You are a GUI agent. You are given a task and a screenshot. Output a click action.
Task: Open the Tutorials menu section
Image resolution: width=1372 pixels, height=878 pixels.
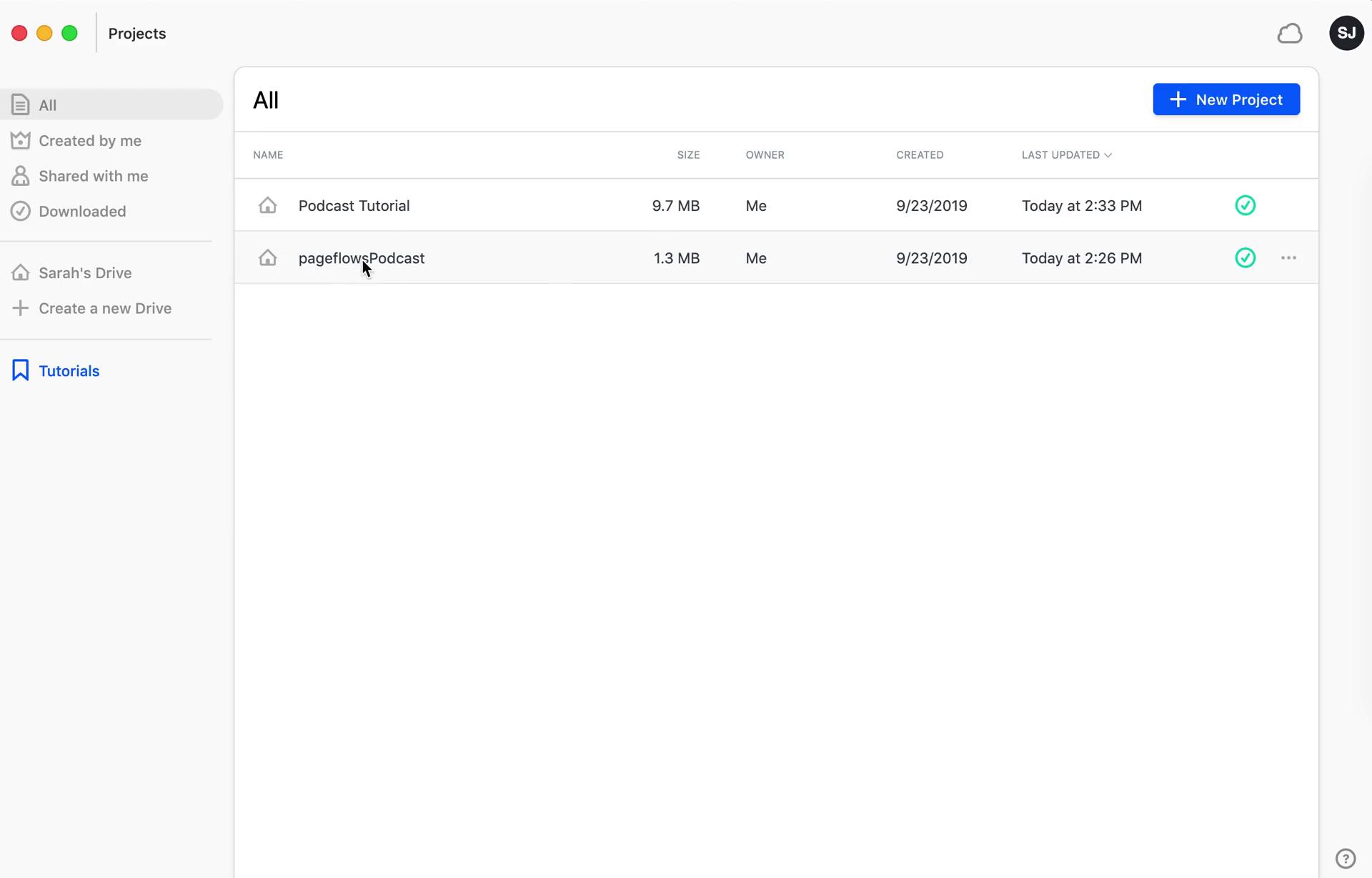[x=69, y=371]
